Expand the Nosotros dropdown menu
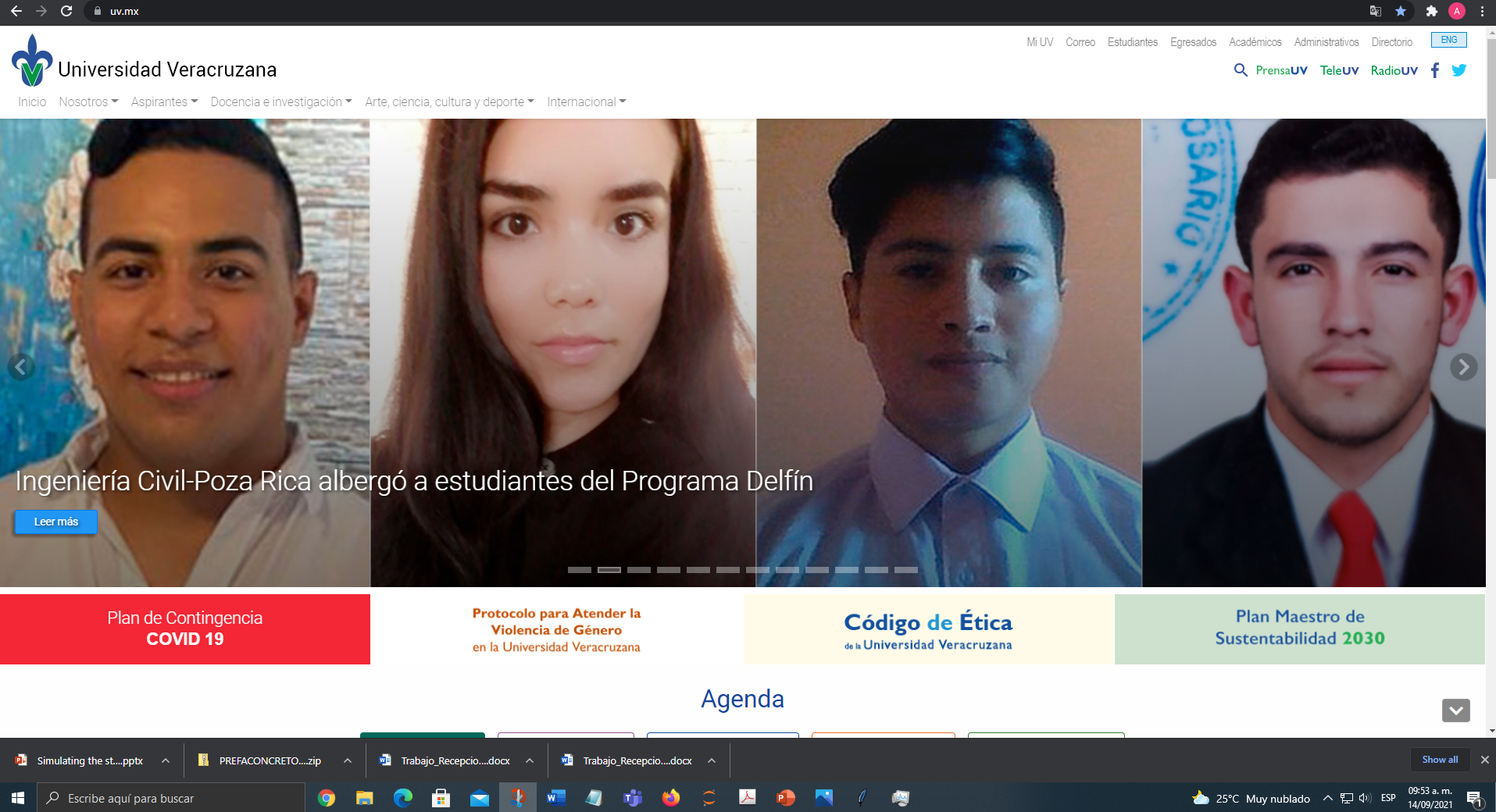 [x=88, y=102]
